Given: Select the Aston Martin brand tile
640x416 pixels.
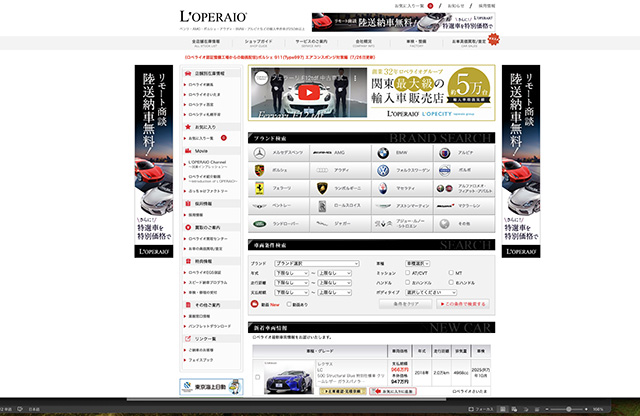Looking at the screenshot, I should [x=402, y=206].
